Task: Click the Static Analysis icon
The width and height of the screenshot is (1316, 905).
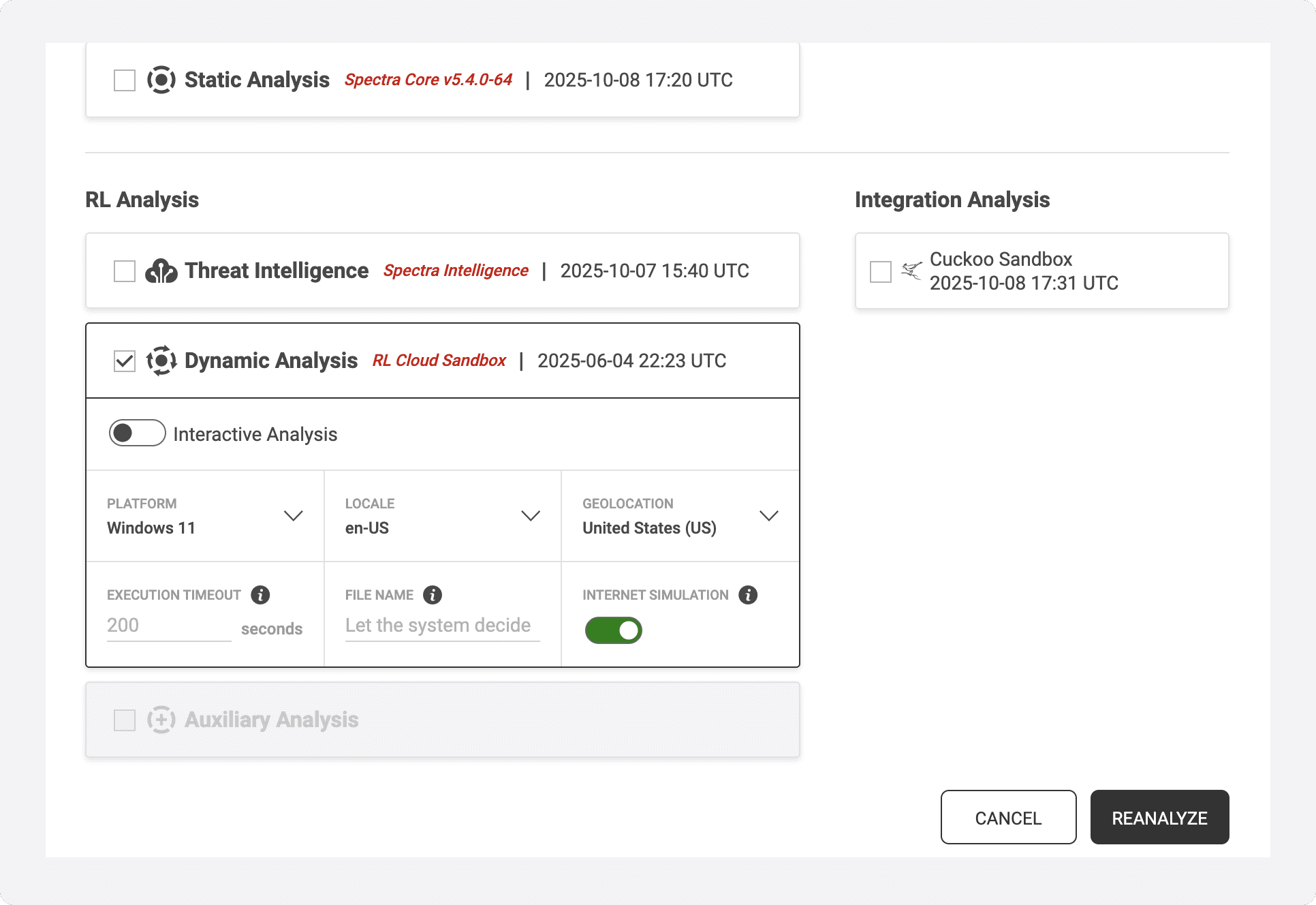Action: (161, 80)
